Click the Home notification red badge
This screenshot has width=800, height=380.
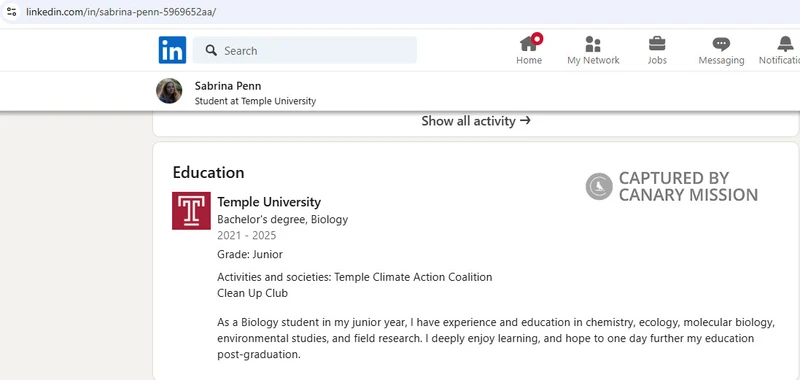coord(537,38)
